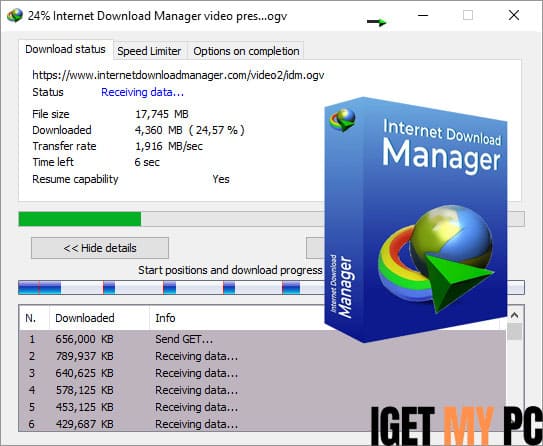
Task: Open the Options on completion tab
Action: click(x=246, y=51)
